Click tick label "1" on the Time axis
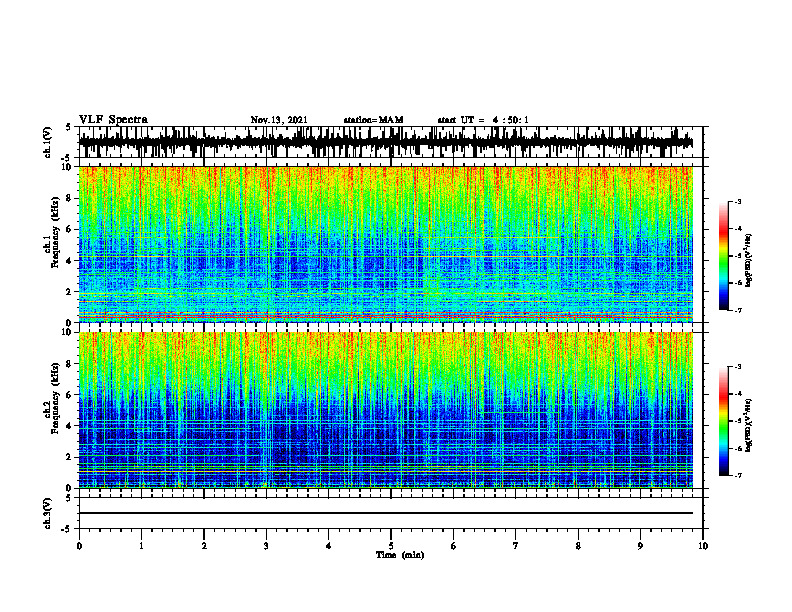792x612 pixels. pos(141,546)
